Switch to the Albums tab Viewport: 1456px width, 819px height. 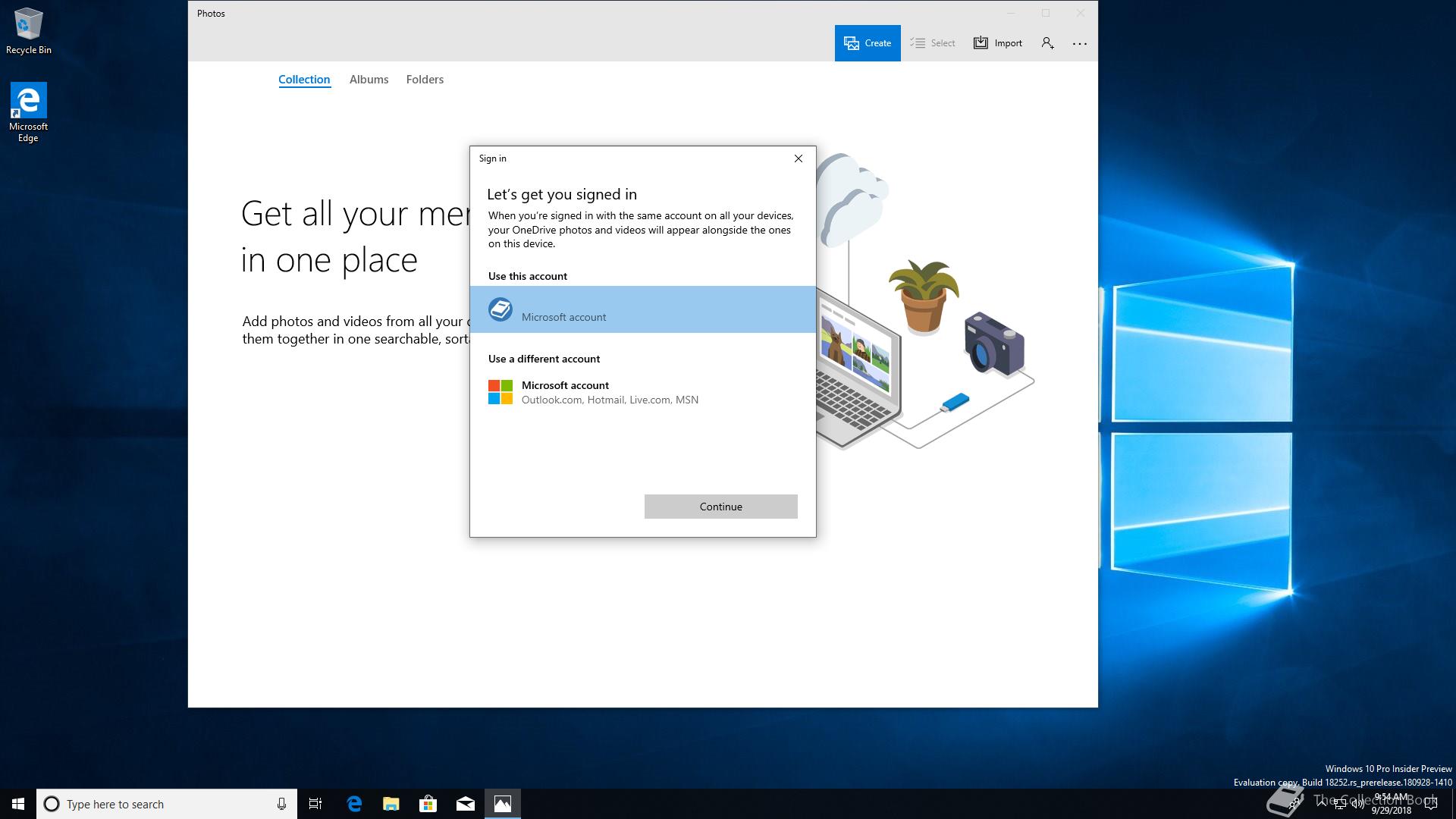(369, 80)
